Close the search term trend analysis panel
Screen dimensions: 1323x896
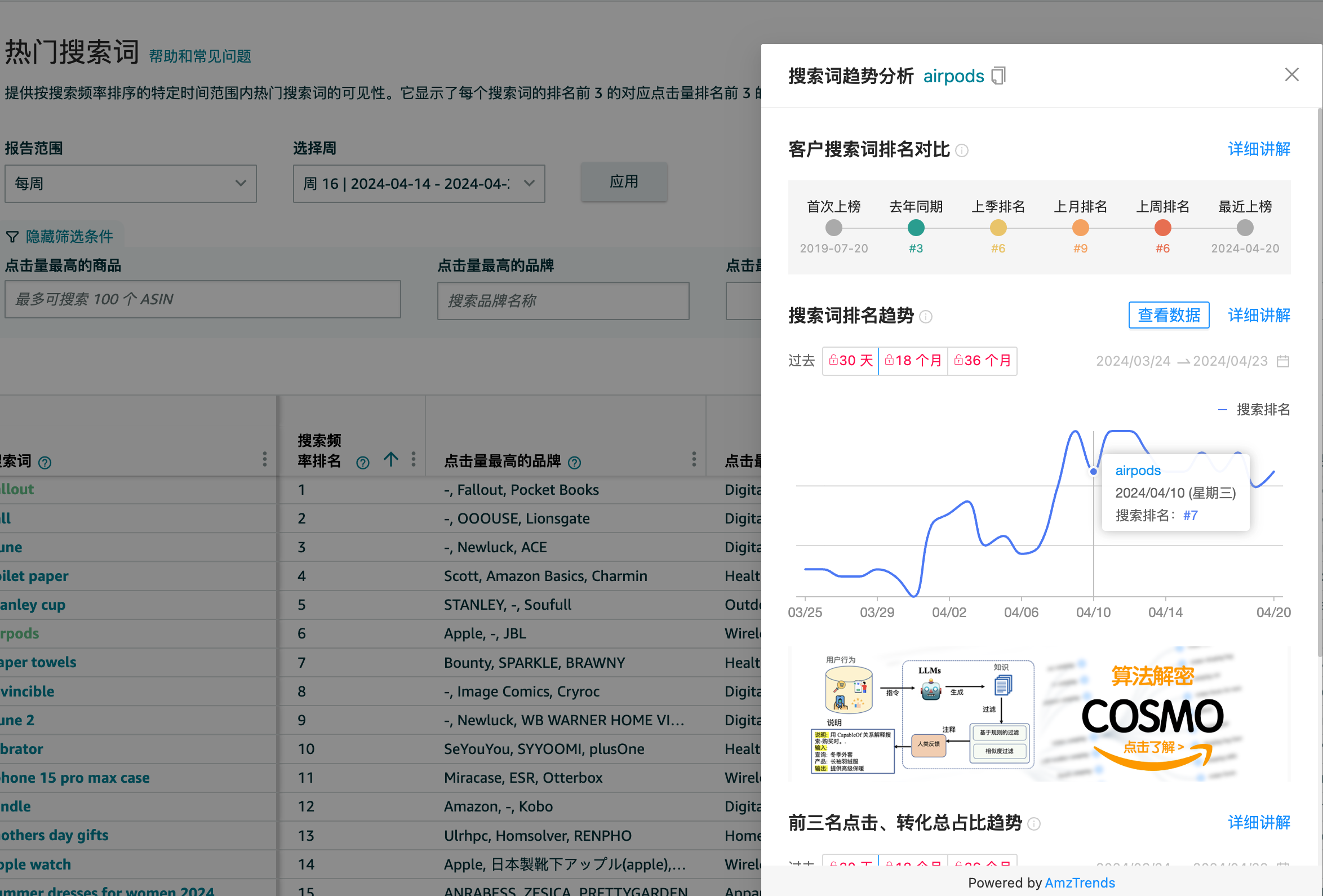pyautogui.click(x=1291, y=74)
